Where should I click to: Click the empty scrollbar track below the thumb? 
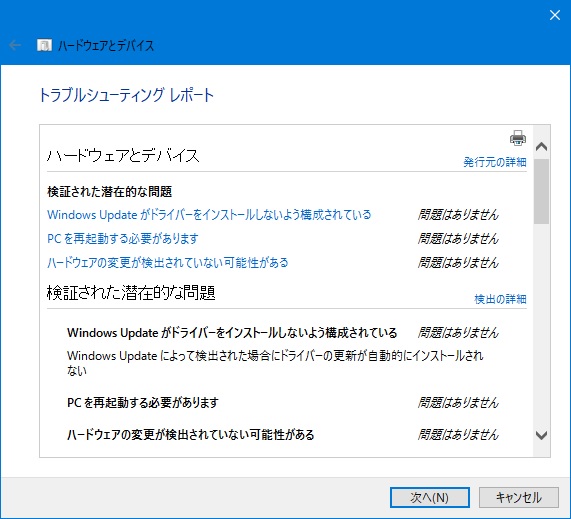pos(542,324)
